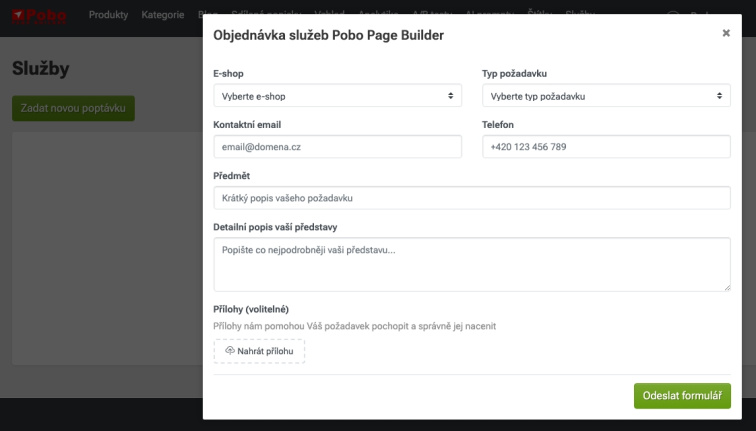
Task: Click the Detailní popis textarea
Action: (472, 263)
